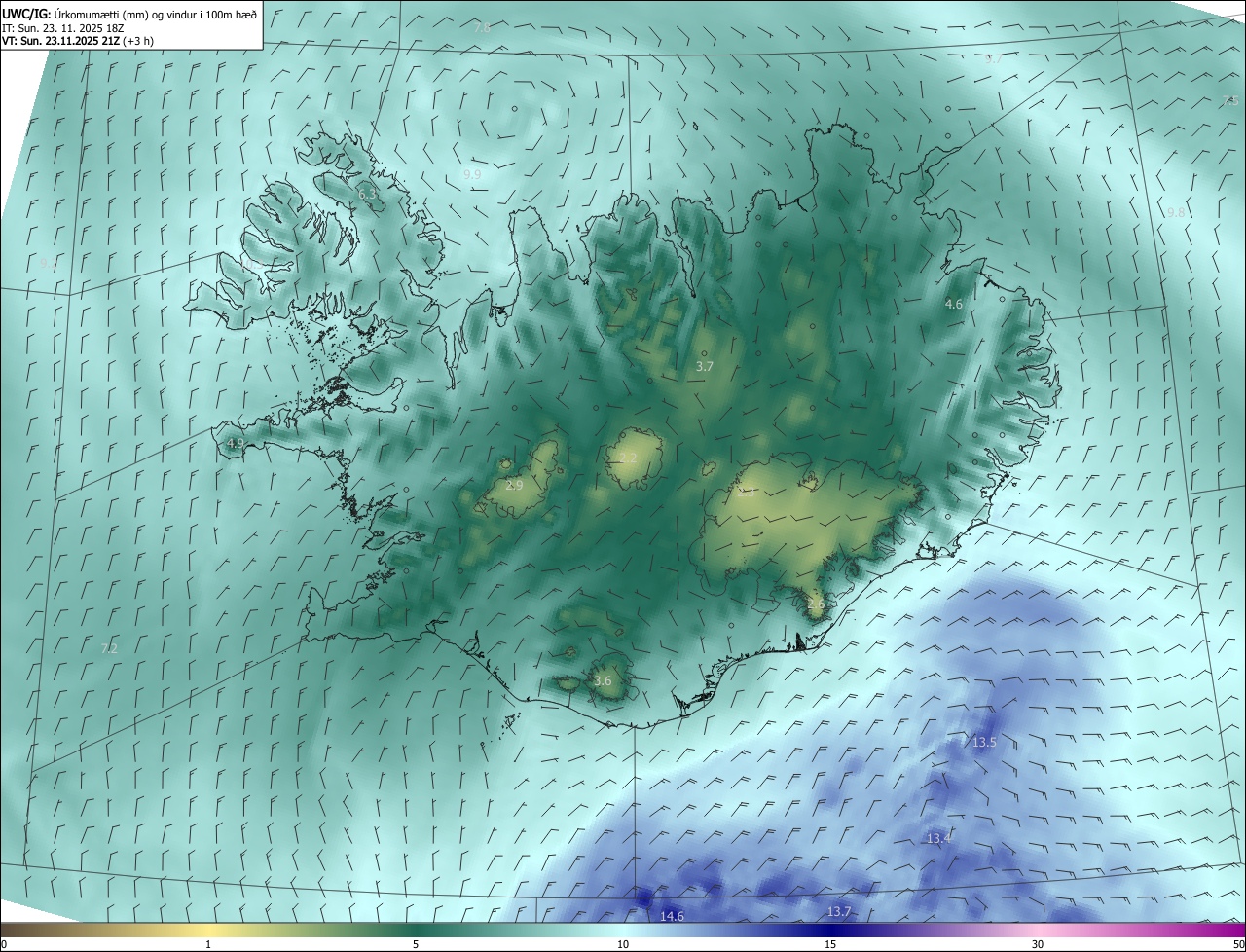Click the 14.6 precipitable water value label
1246x952 pixels.
pyautogui.click(x=672, y=917)
